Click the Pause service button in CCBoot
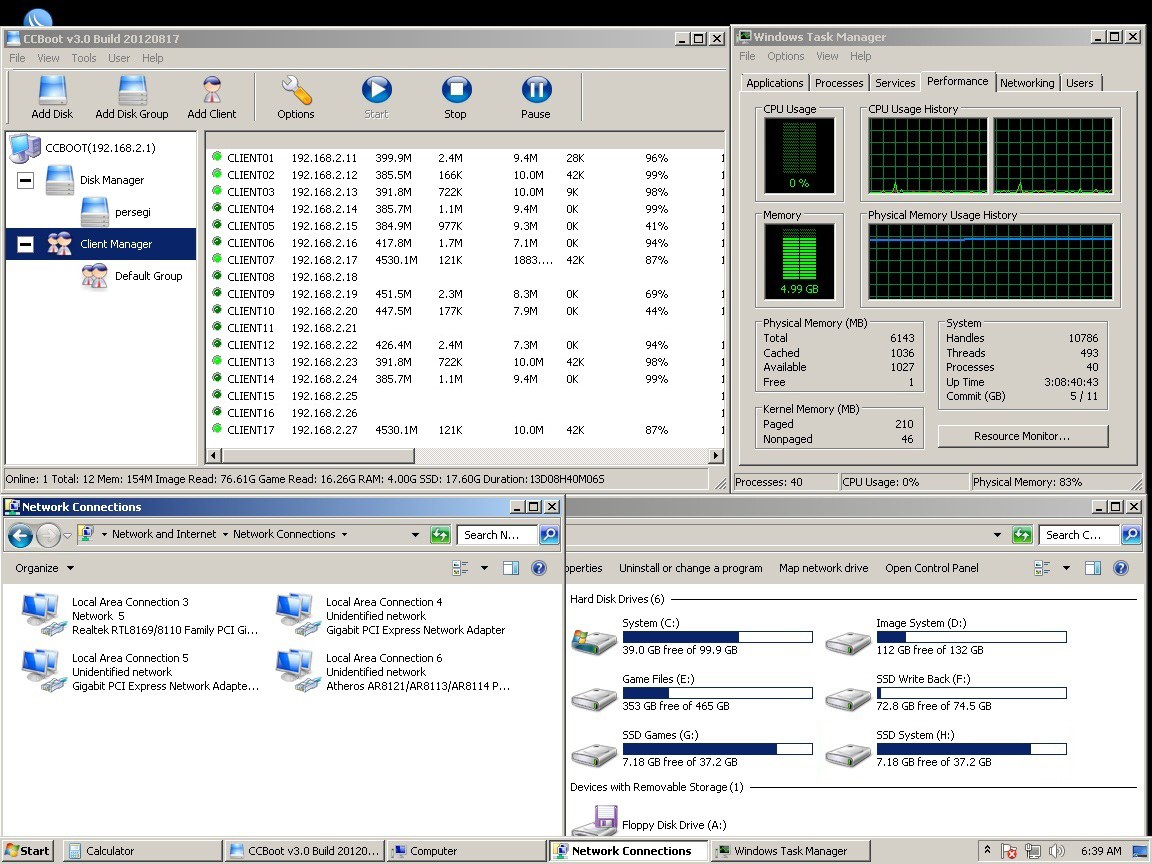1152x864 pixels. coord(536,98)
